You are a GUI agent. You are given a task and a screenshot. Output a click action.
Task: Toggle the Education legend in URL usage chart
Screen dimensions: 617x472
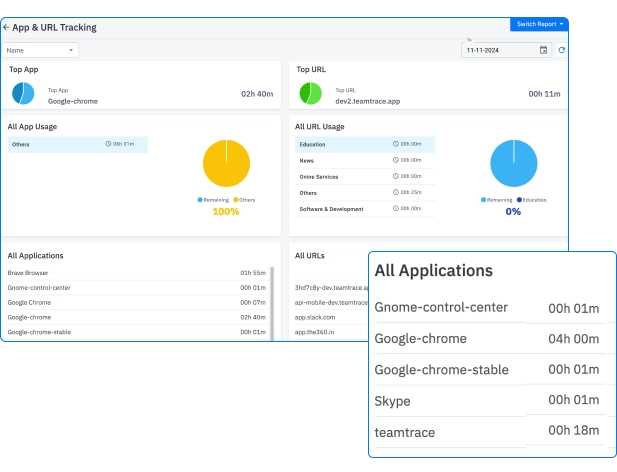(531, 200)
